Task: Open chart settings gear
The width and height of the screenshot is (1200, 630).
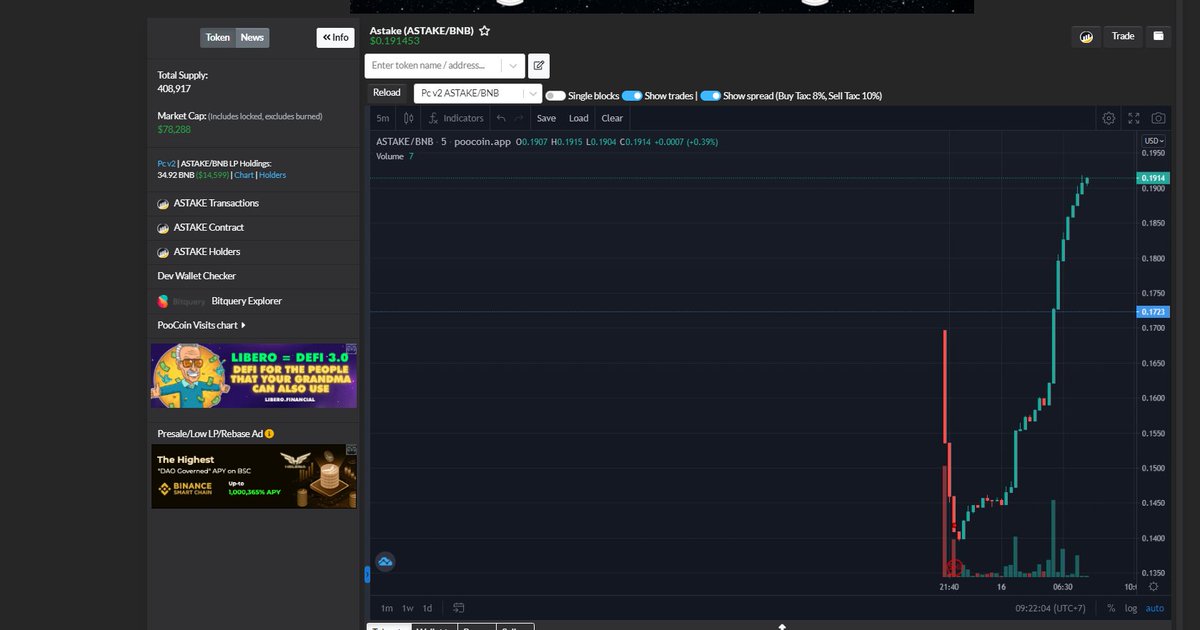Action: [x=1109, y=118]
